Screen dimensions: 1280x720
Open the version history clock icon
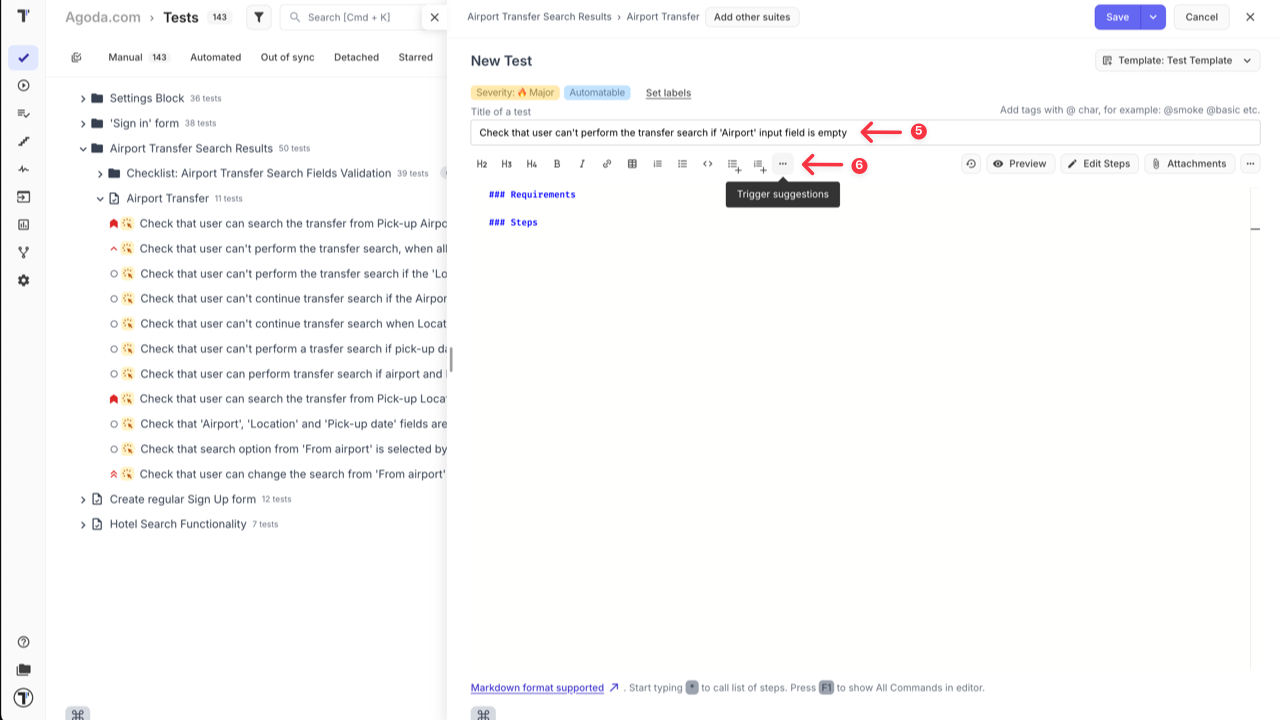coord(970,164)
